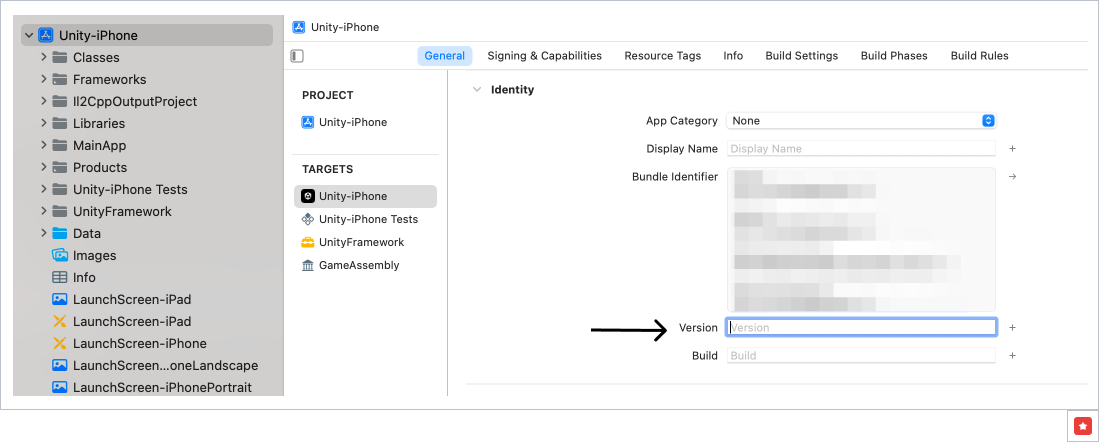Viewport: 1099px width, 442px height.
Task: Open the Info plist file
Action: pyautogui.click(x=84, y=277)
